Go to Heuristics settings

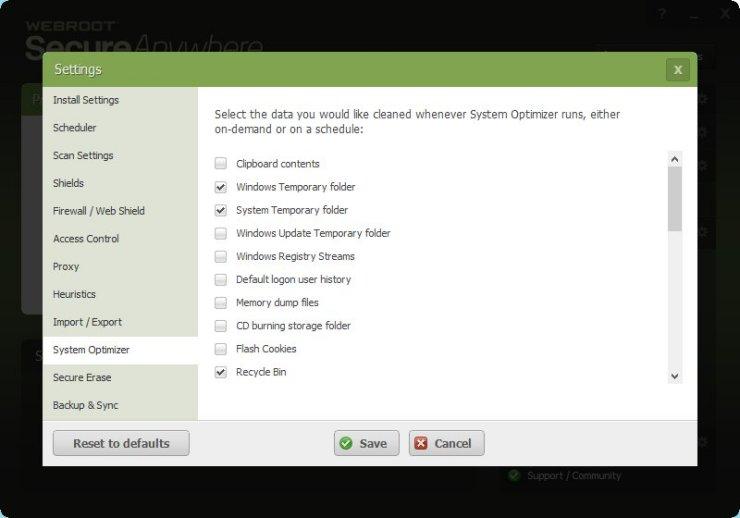pos(120,294)
